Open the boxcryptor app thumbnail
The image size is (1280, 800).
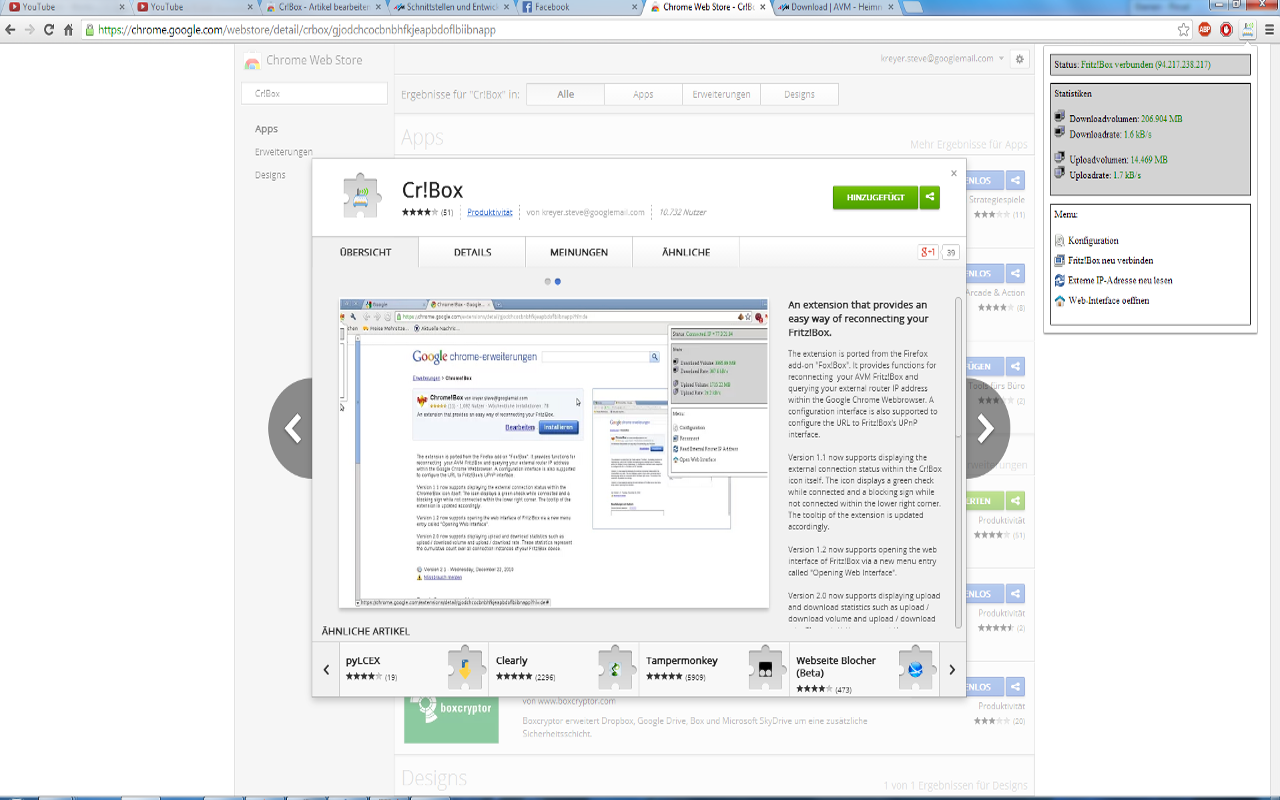click(x=451, y=719)
